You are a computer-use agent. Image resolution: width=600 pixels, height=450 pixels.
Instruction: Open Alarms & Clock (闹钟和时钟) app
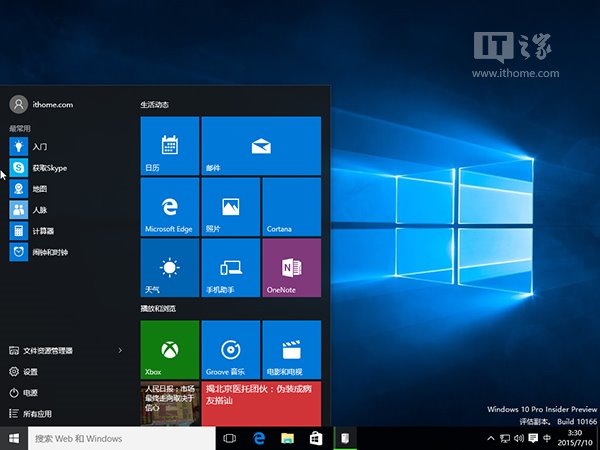point(65,252)
